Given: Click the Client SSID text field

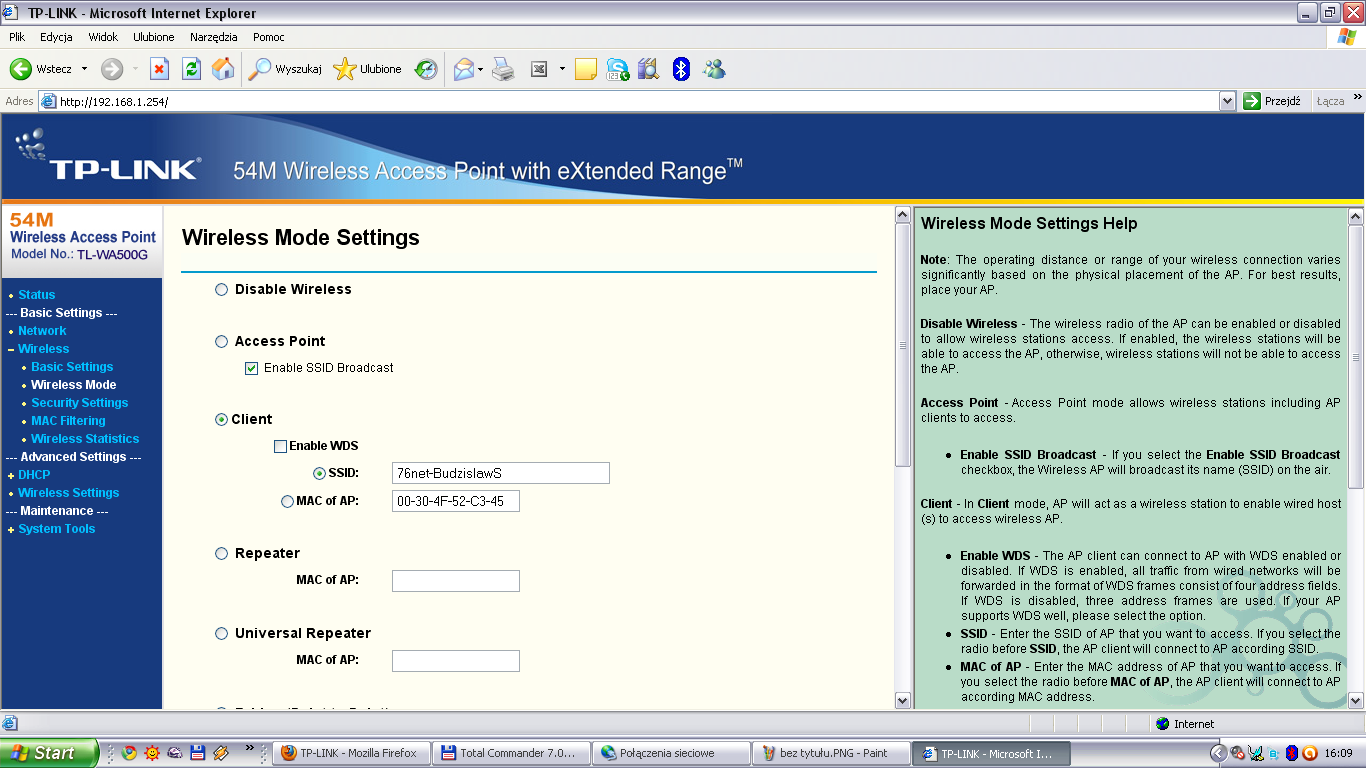Looking at the screenshot, I should [501, 473].
